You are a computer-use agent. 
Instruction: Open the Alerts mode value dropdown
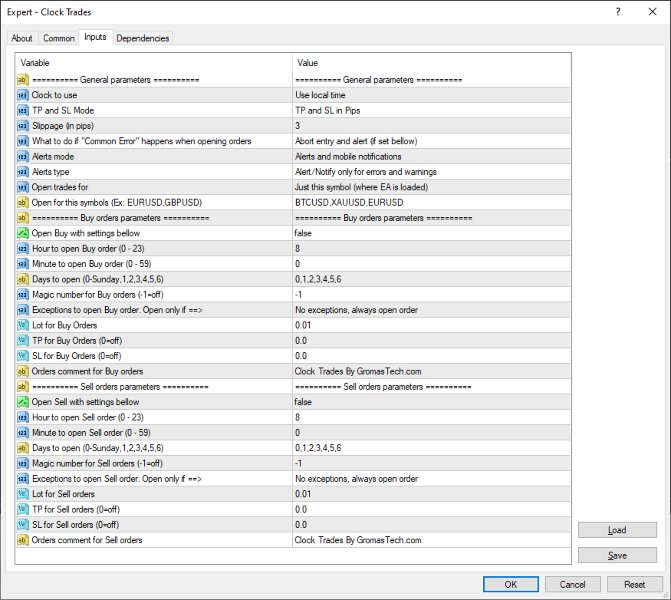tap(431, 157)
